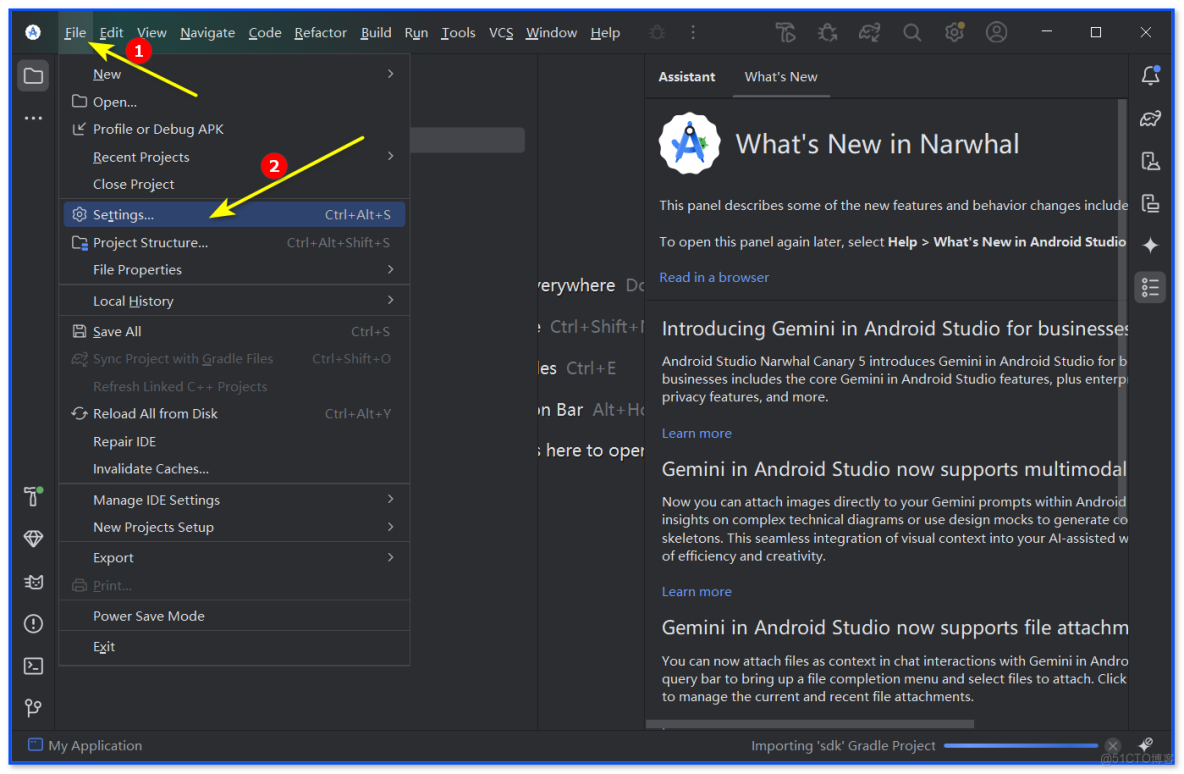The height and width of the screenshot is (774, 1184).
Task: Expand the Export submenu
Action: pyautogui.click(x=113, y=557)
